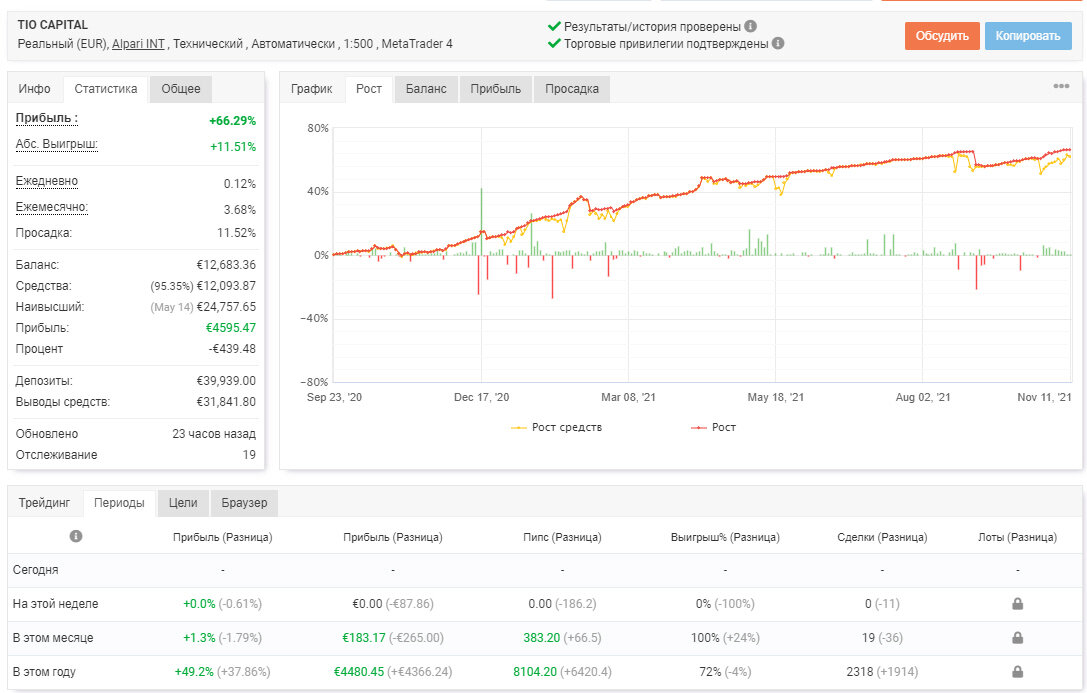Toggle the Рост legend series

(x=713, y=428)
